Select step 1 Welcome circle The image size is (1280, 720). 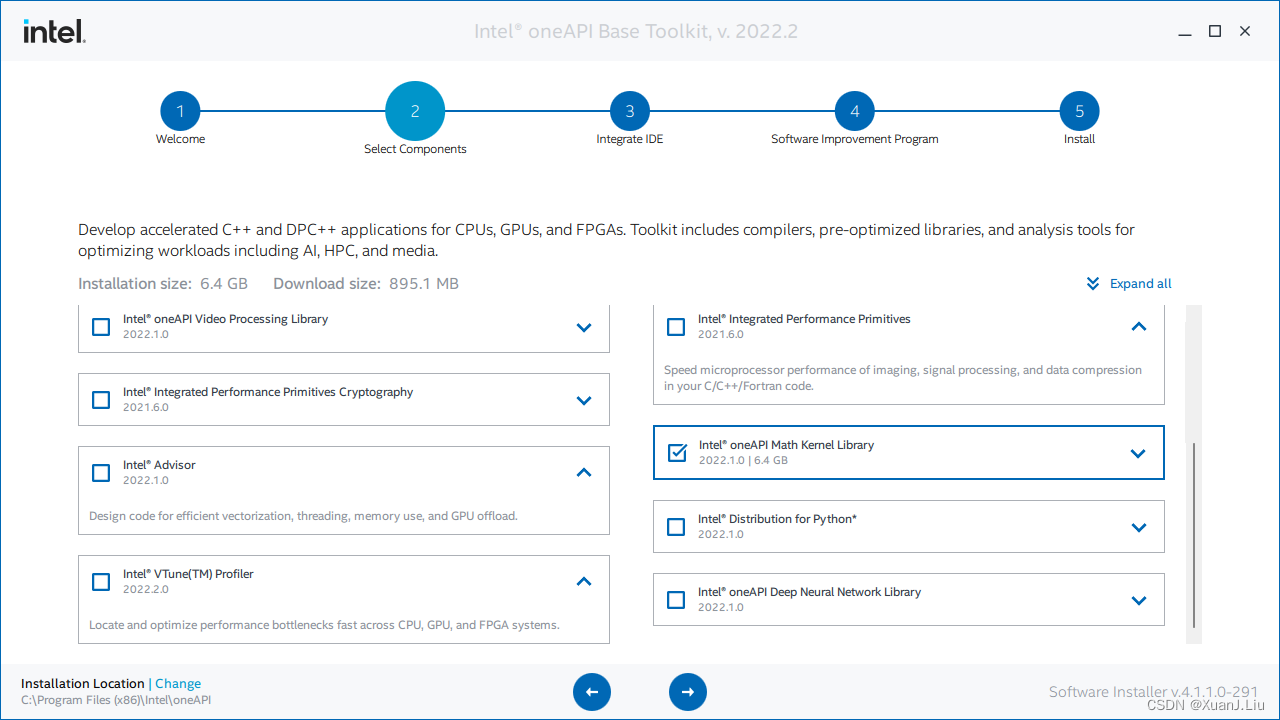click(x=180, y=110)
